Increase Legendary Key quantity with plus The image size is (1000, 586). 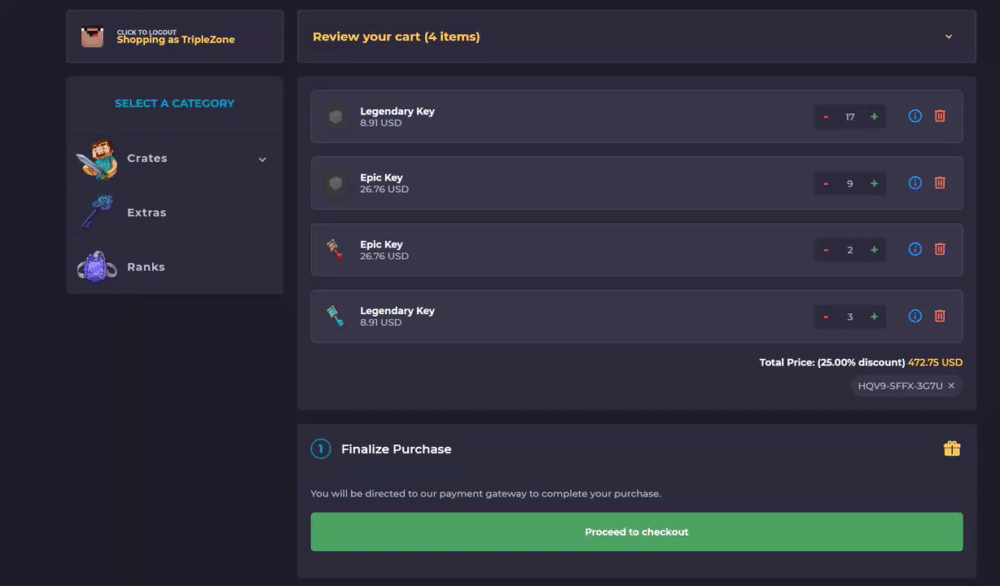coord(872,116)
